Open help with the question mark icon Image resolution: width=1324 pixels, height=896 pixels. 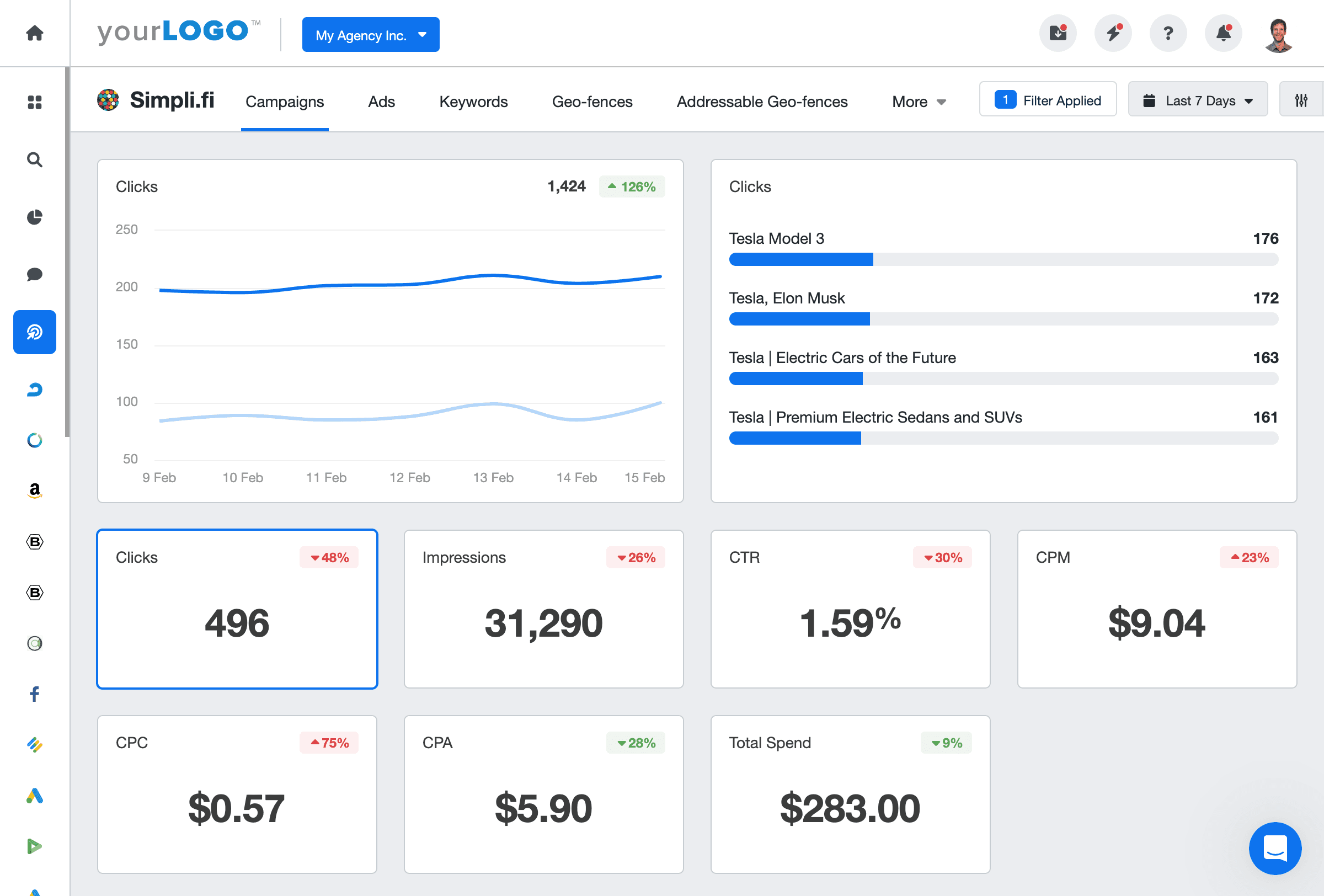pos(1168,33)
